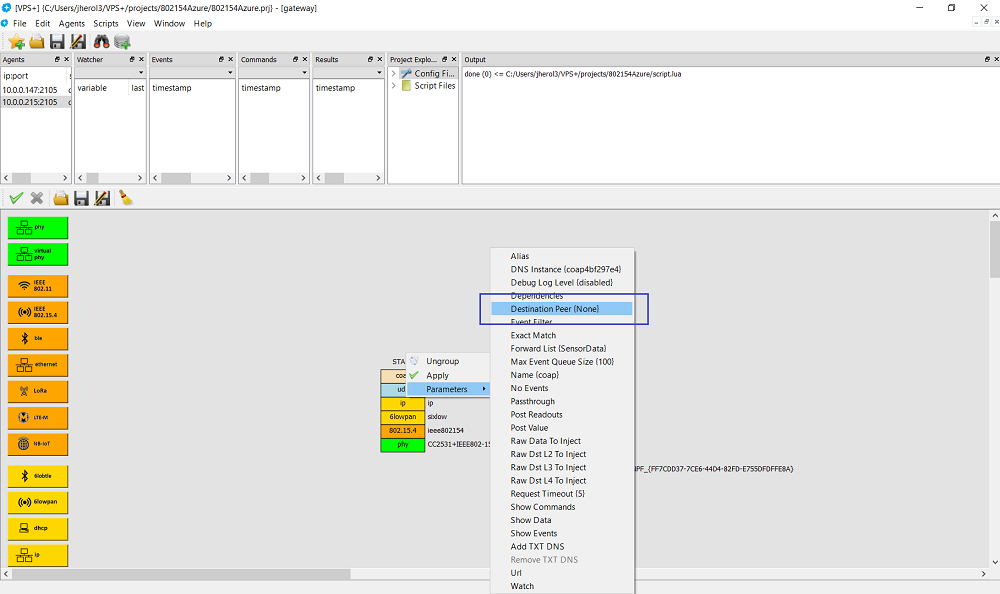Click the green checkmark apply icon

coord(16,198)
